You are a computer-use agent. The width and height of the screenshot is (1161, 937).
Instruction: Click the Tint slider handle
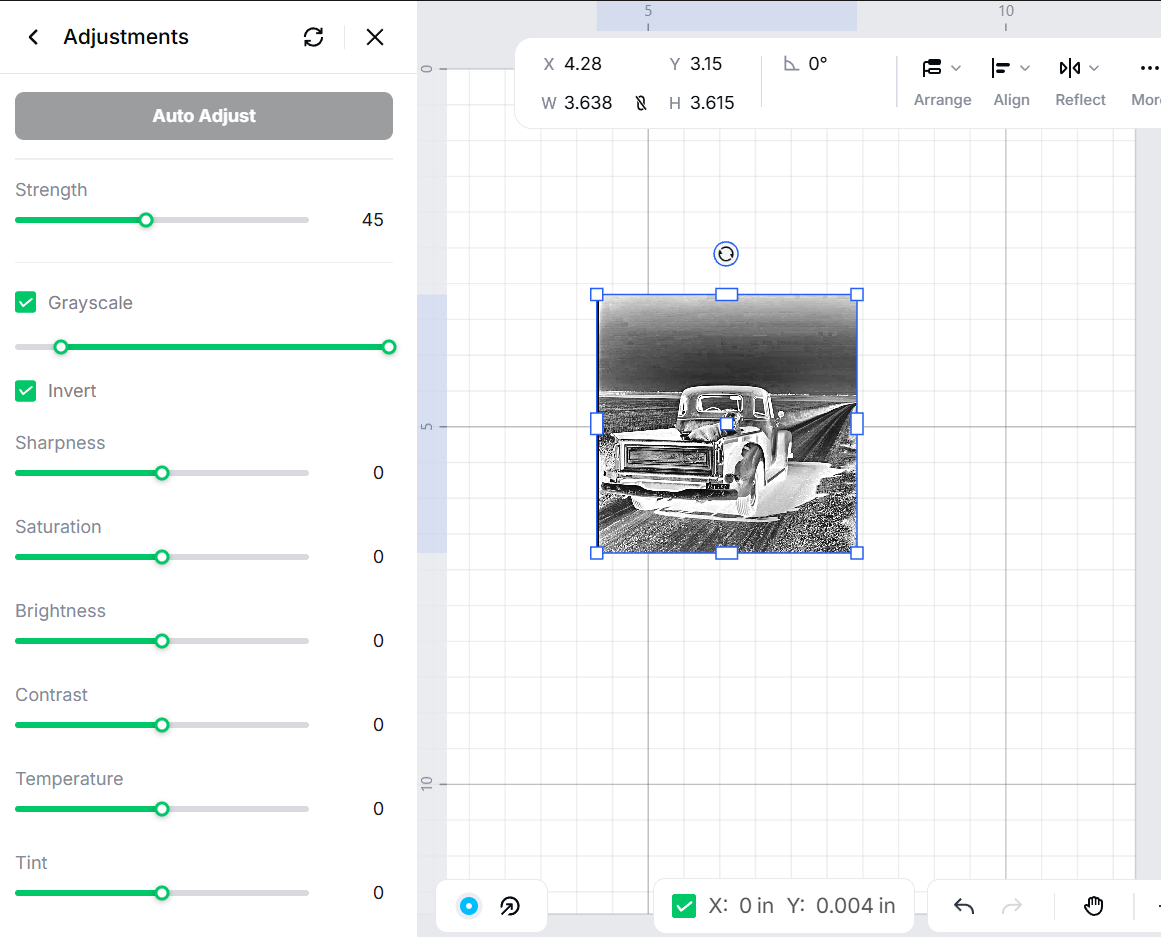(162, 893)
